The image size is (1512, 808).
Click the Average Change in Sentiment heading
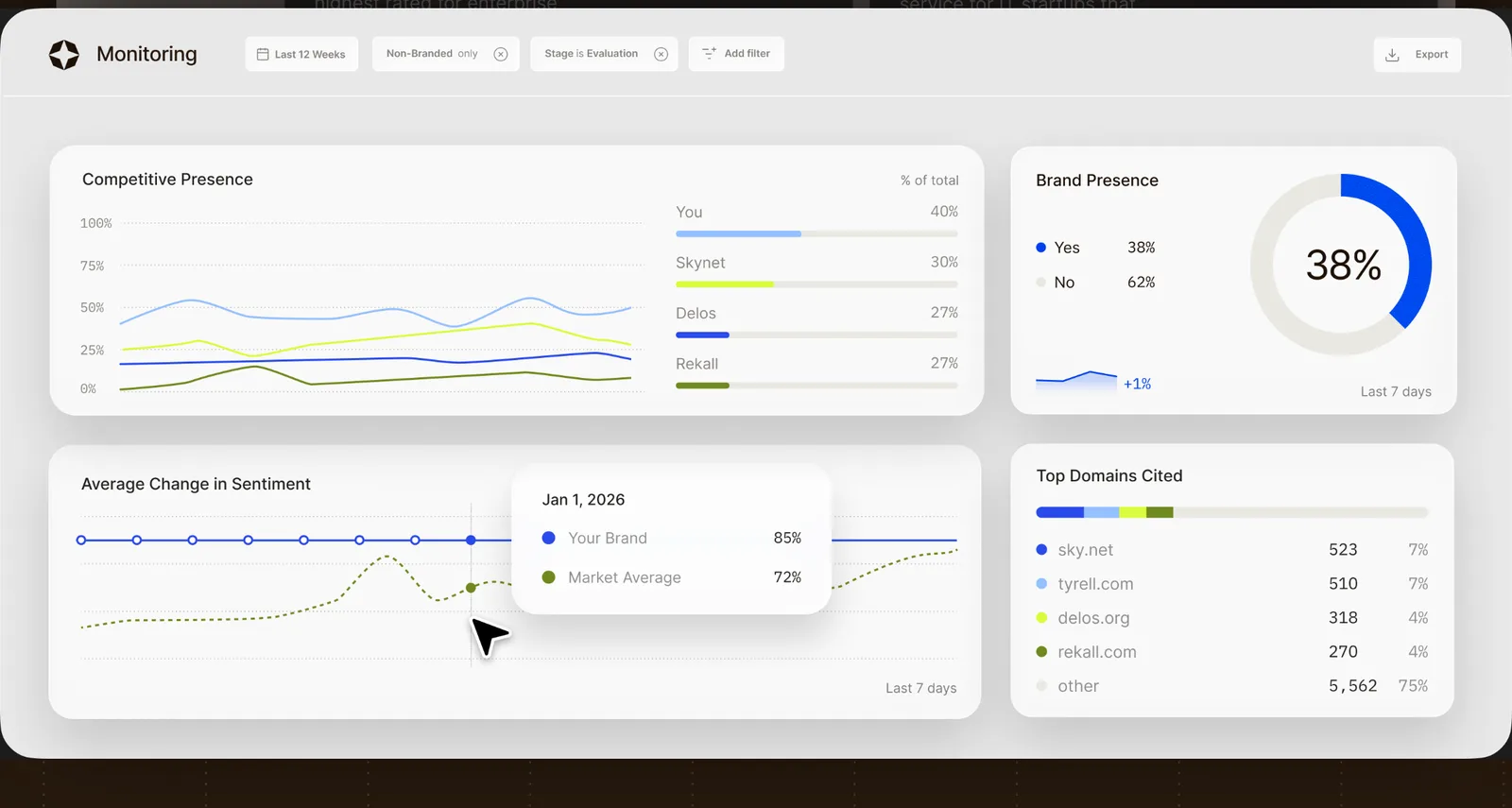[x=196, y=484]
